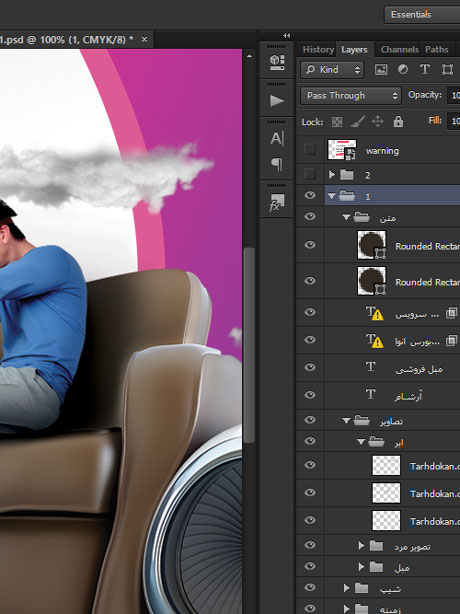Collapse the متن group arrow
The image size is (460, 614).
click(x=346, y=217)
